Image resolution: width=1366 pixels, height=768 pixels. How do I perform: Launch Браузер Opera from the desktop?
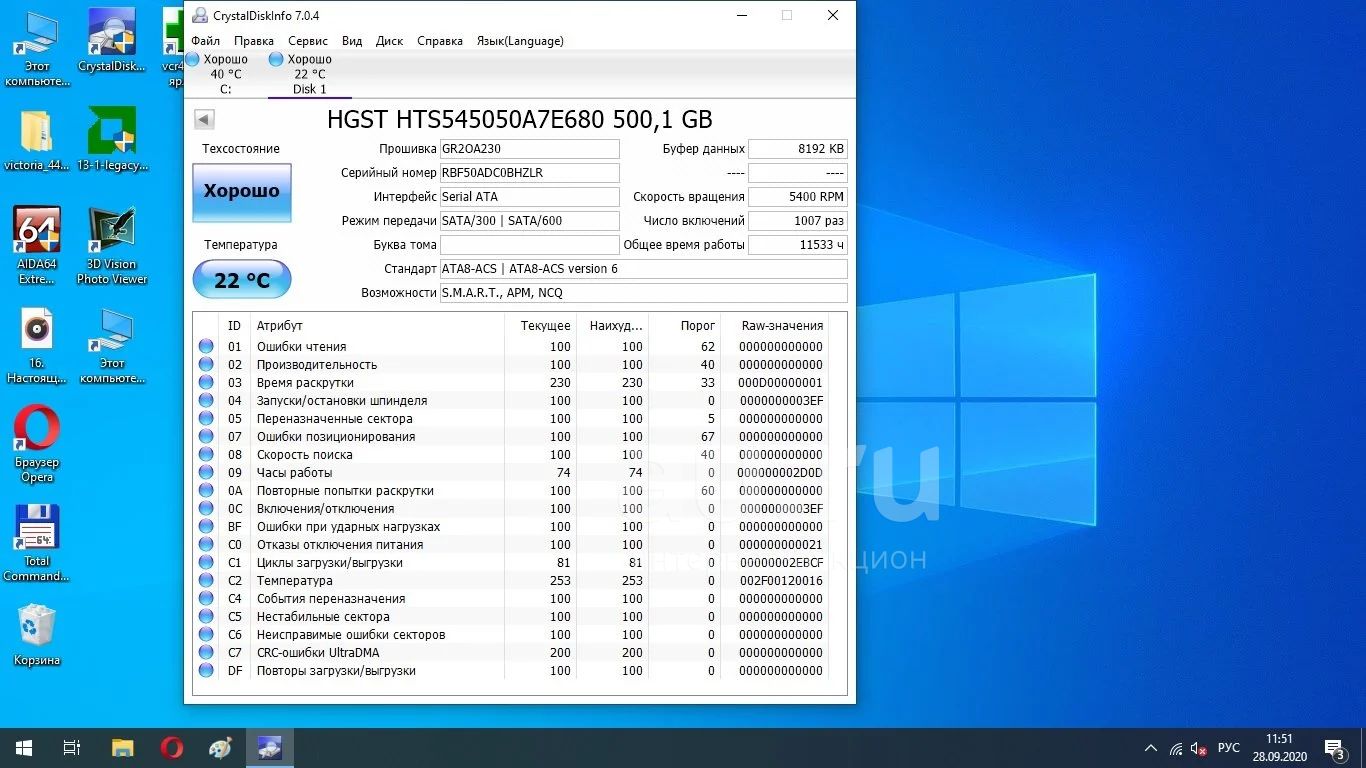(37, 444)
